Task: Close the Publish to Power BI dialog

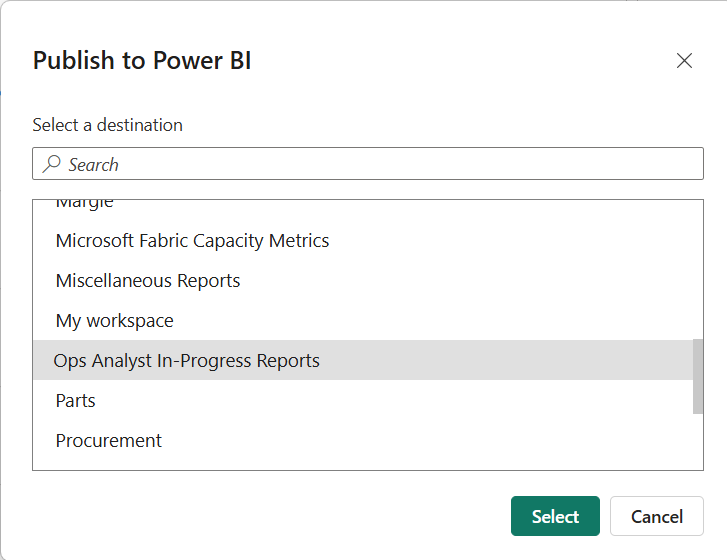Action: click(x=684, y=61)
